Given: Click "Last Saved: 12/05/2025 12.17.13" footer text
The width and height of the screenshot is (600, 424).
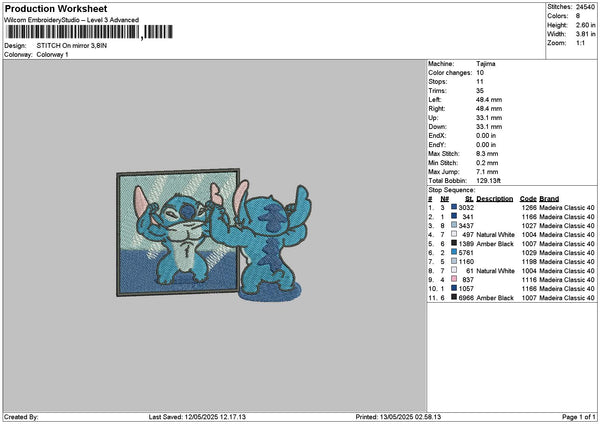Looking at the screenshot, I should 197,417.
